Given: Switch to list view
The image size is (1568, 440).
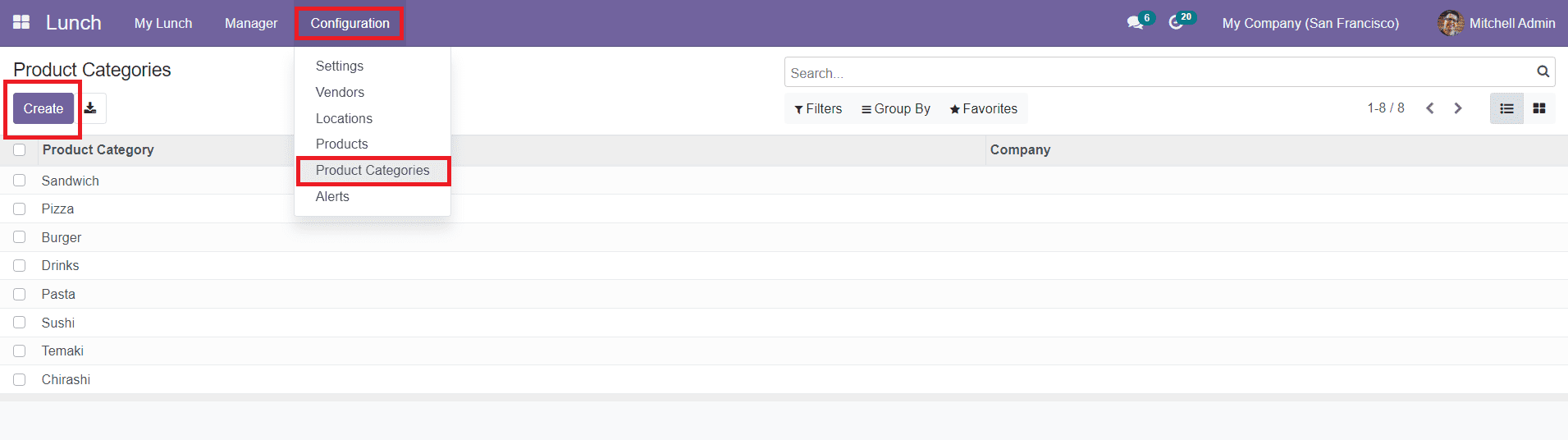Looking at the screenshot, I should [1506, 108].
